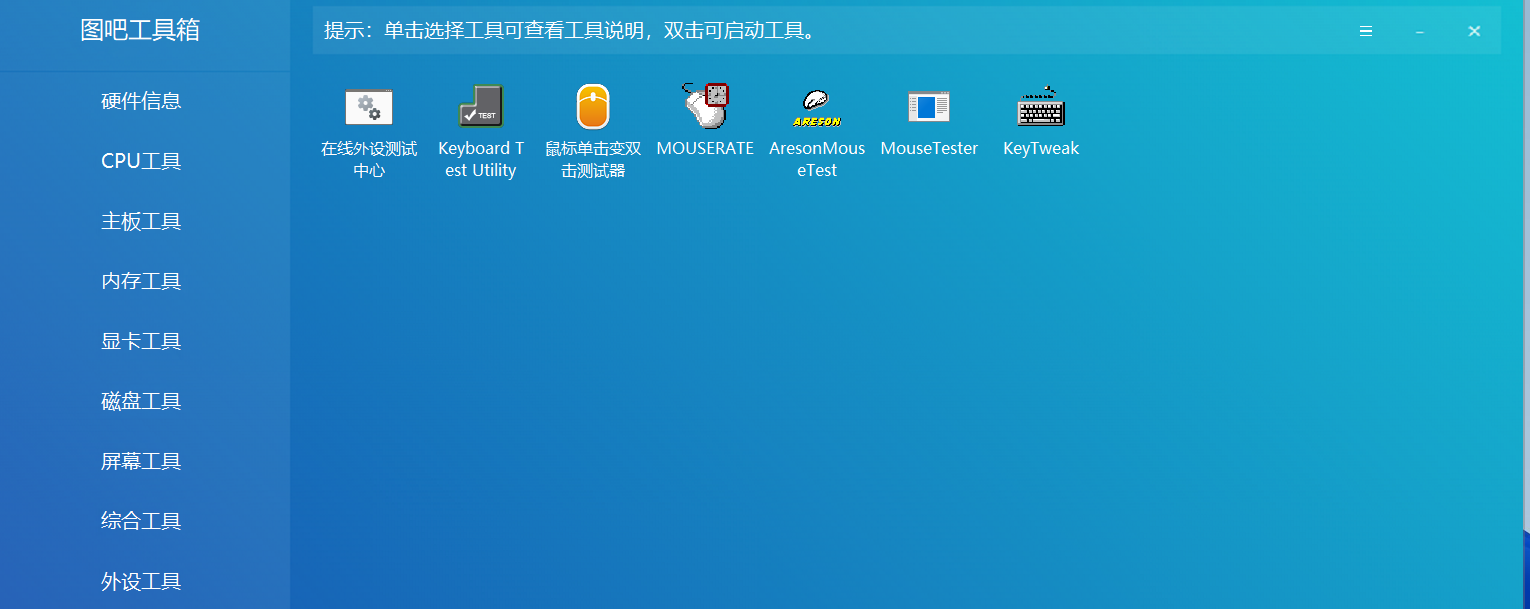Open the hamburger menu in title bar
The image size is (1530, 609).
1366,31
